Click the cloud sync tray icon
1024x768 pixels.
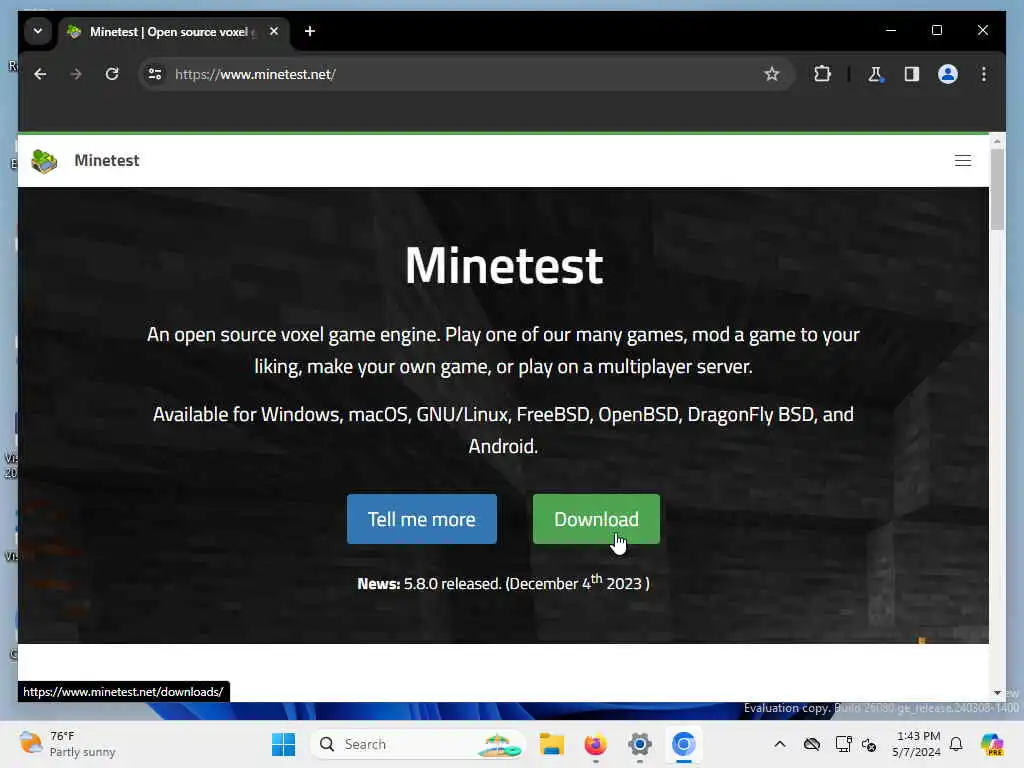(x=812, y=744)
